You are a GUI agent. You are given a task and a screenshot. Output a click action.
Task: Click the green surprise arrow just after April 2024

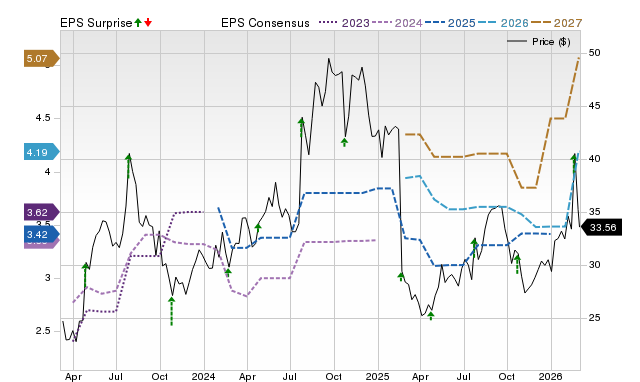258,228
